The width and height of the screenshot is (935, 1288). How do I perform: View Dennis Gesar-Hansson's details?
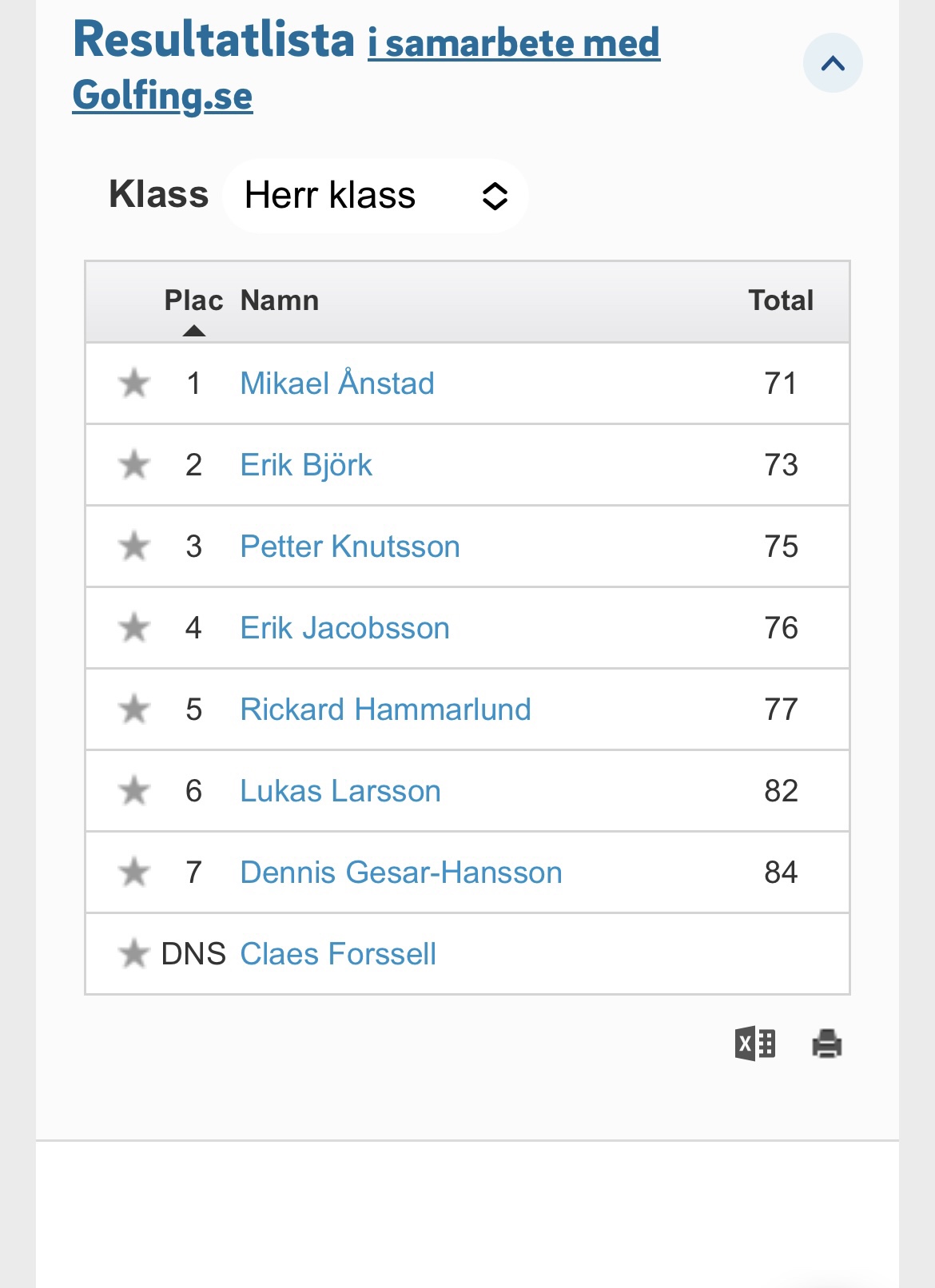[401, 873]
